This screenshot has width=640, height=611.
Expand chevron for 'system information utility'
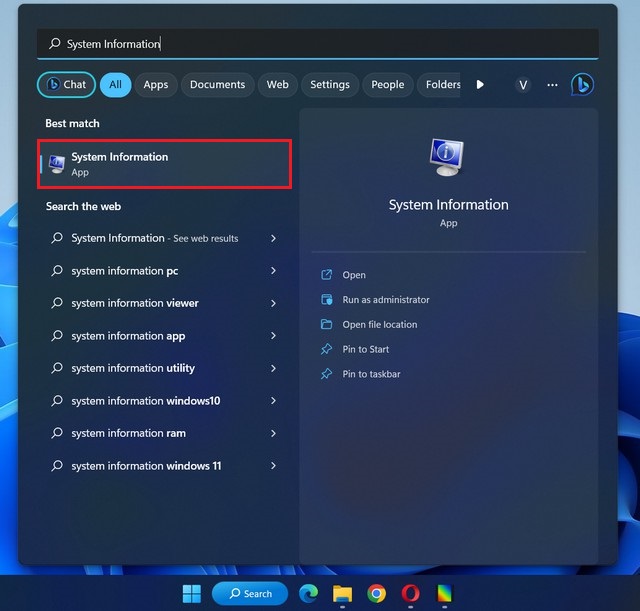tap(273, 368)
